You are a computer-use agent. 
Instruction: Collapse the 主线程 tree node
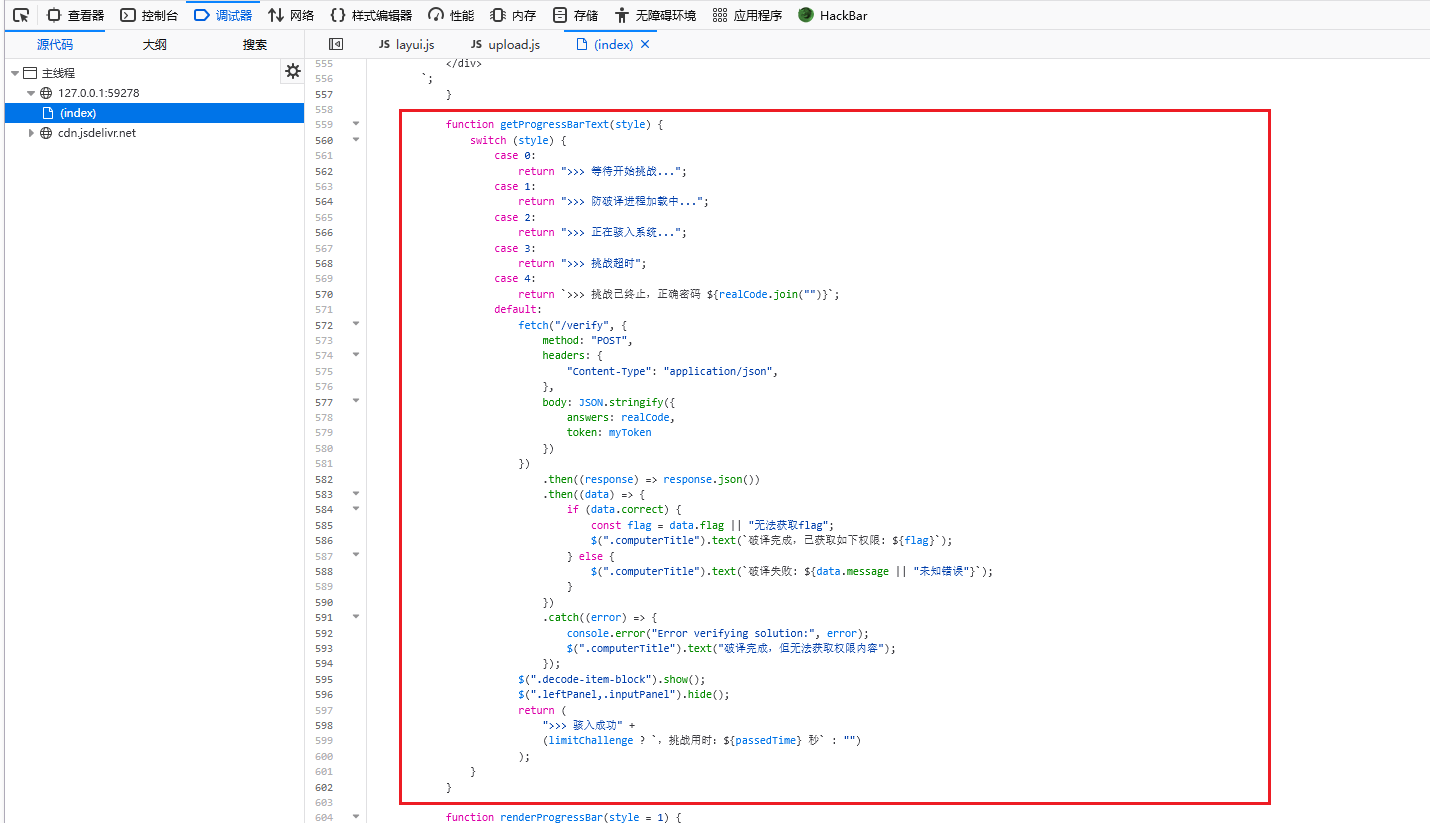click(x=15, y=73)
